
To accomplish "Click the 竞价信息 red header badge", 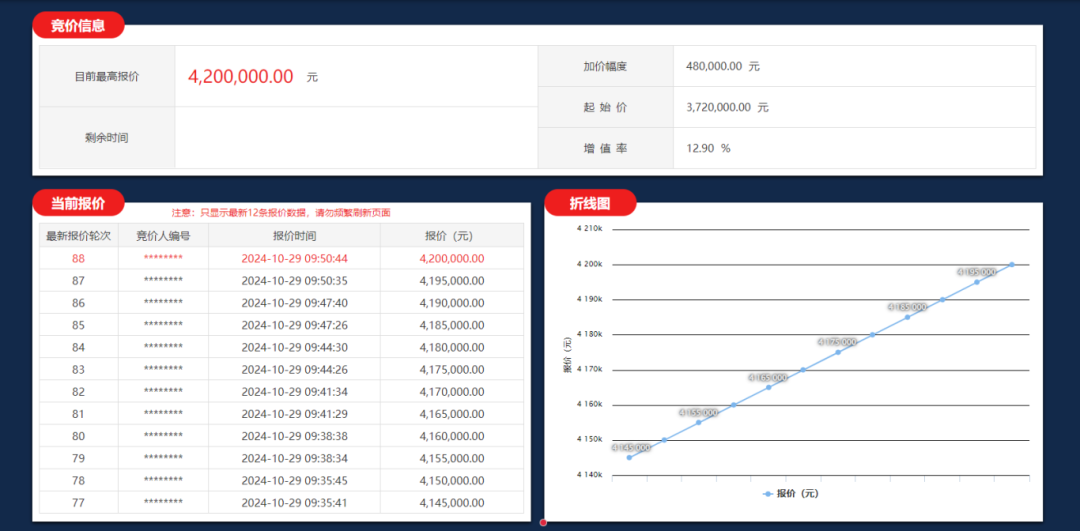I will [x=78, y=25].
